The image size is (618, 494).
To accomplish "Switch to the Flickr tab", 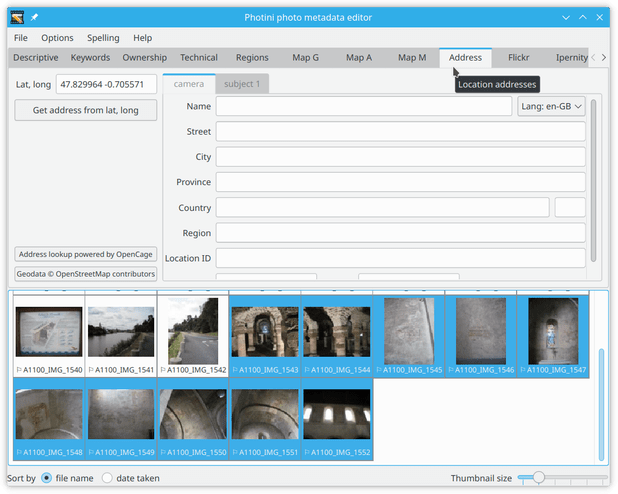I will (x=519, y=58).
